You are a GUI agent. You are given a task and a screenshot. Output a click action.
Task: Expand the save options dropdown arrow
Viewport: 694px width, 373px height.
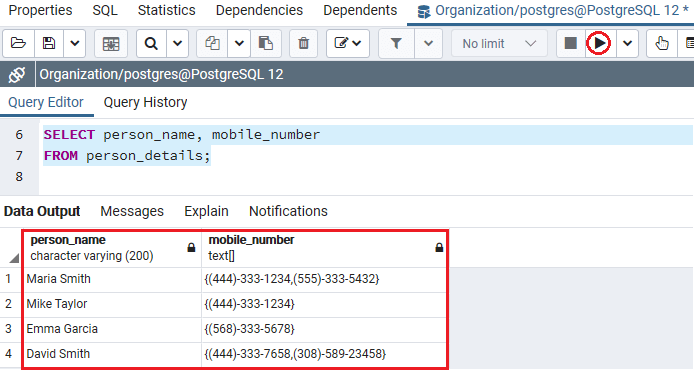tap(75, 43)
